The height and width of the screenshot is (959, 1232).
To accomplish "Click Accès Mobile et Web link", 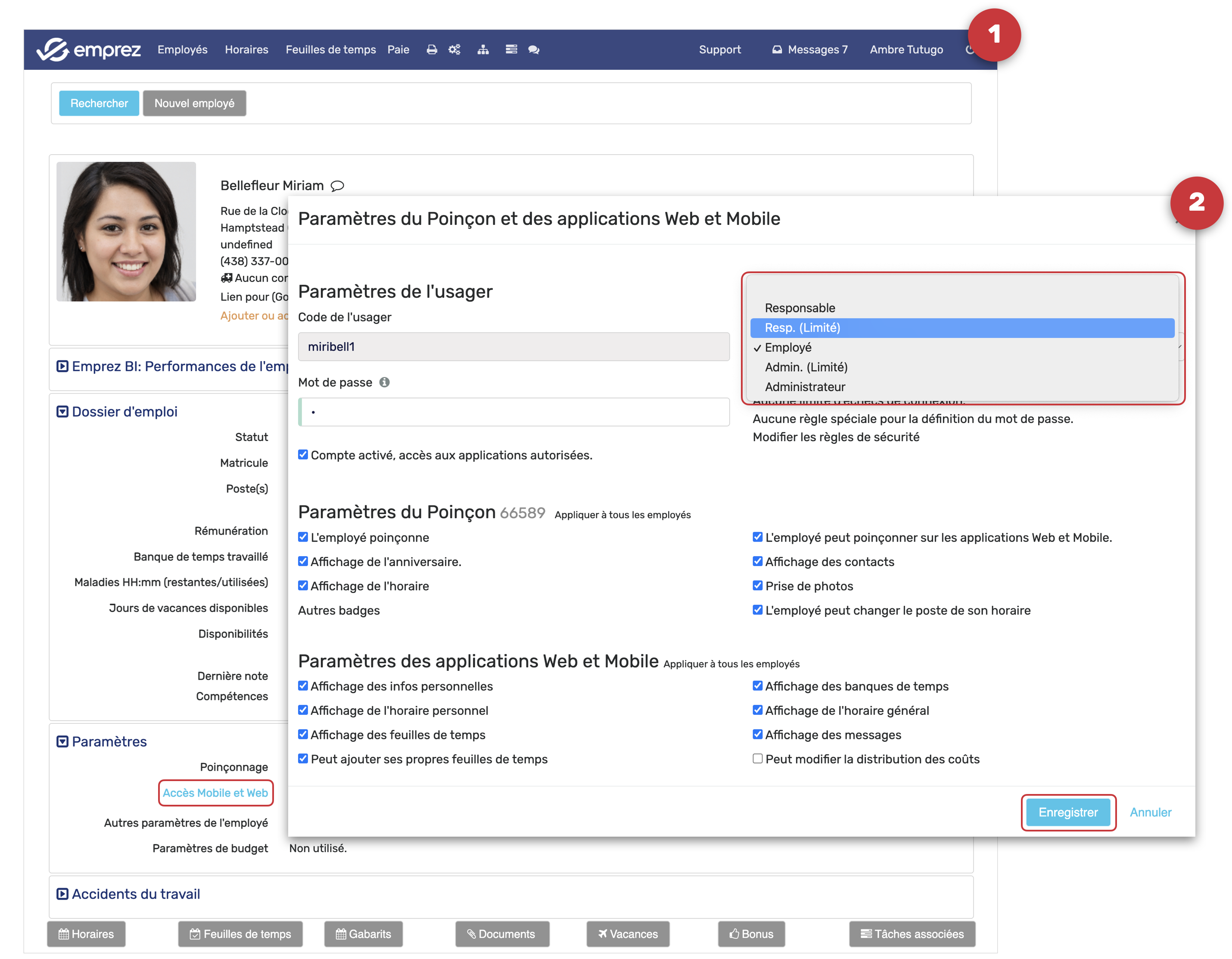I will 215,793.
